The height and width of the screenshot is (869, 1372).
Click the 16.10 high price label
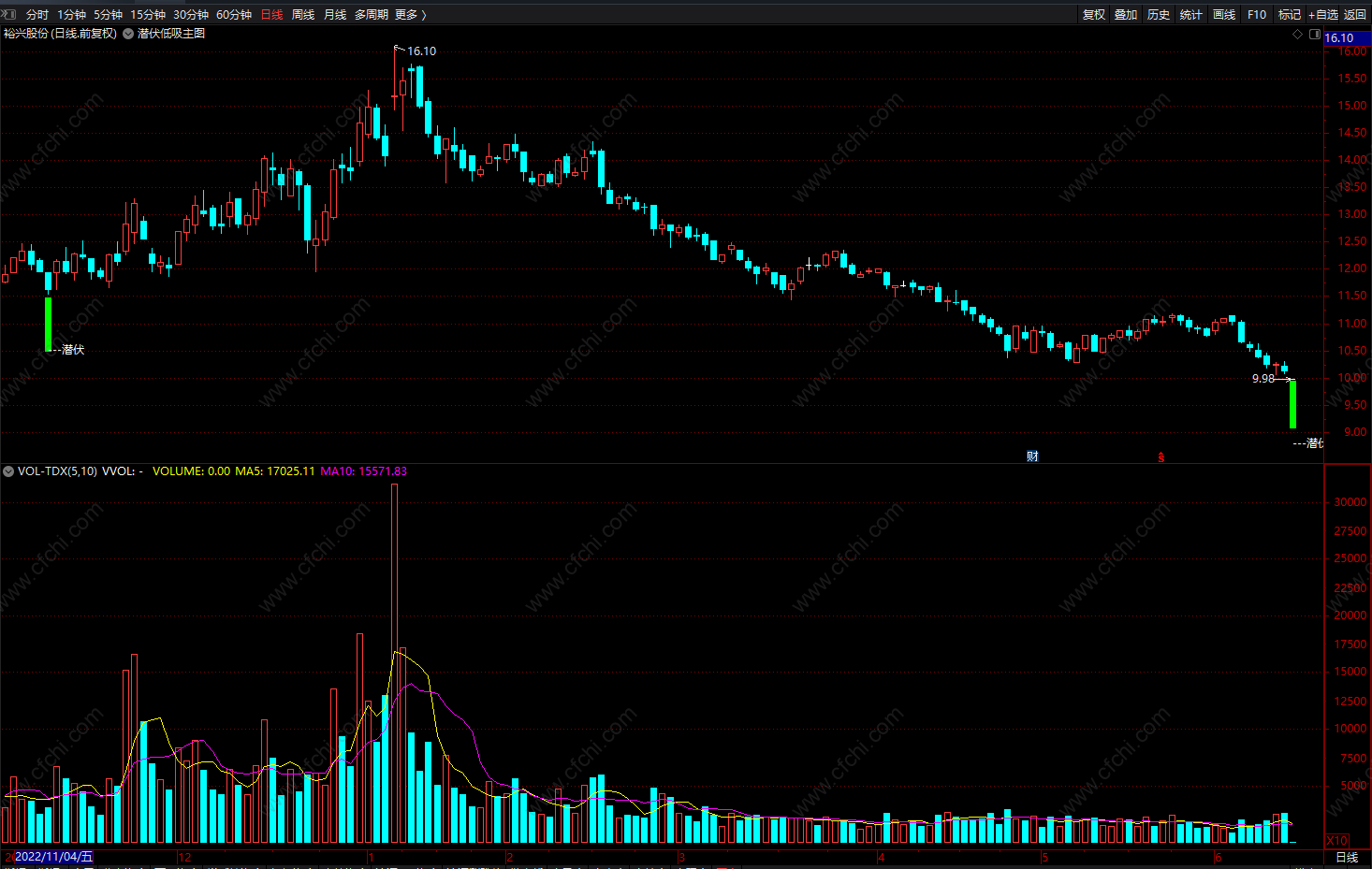click(x=421, y=51)
